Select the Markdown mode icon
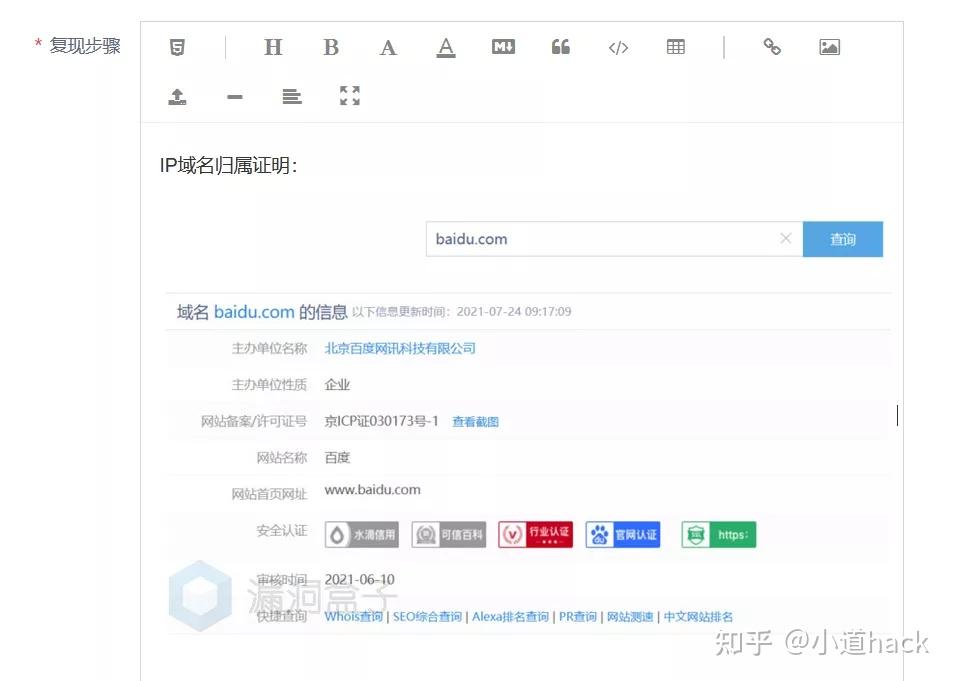Image resolution: width=953 pixels, height=681 pixels. 502,46
